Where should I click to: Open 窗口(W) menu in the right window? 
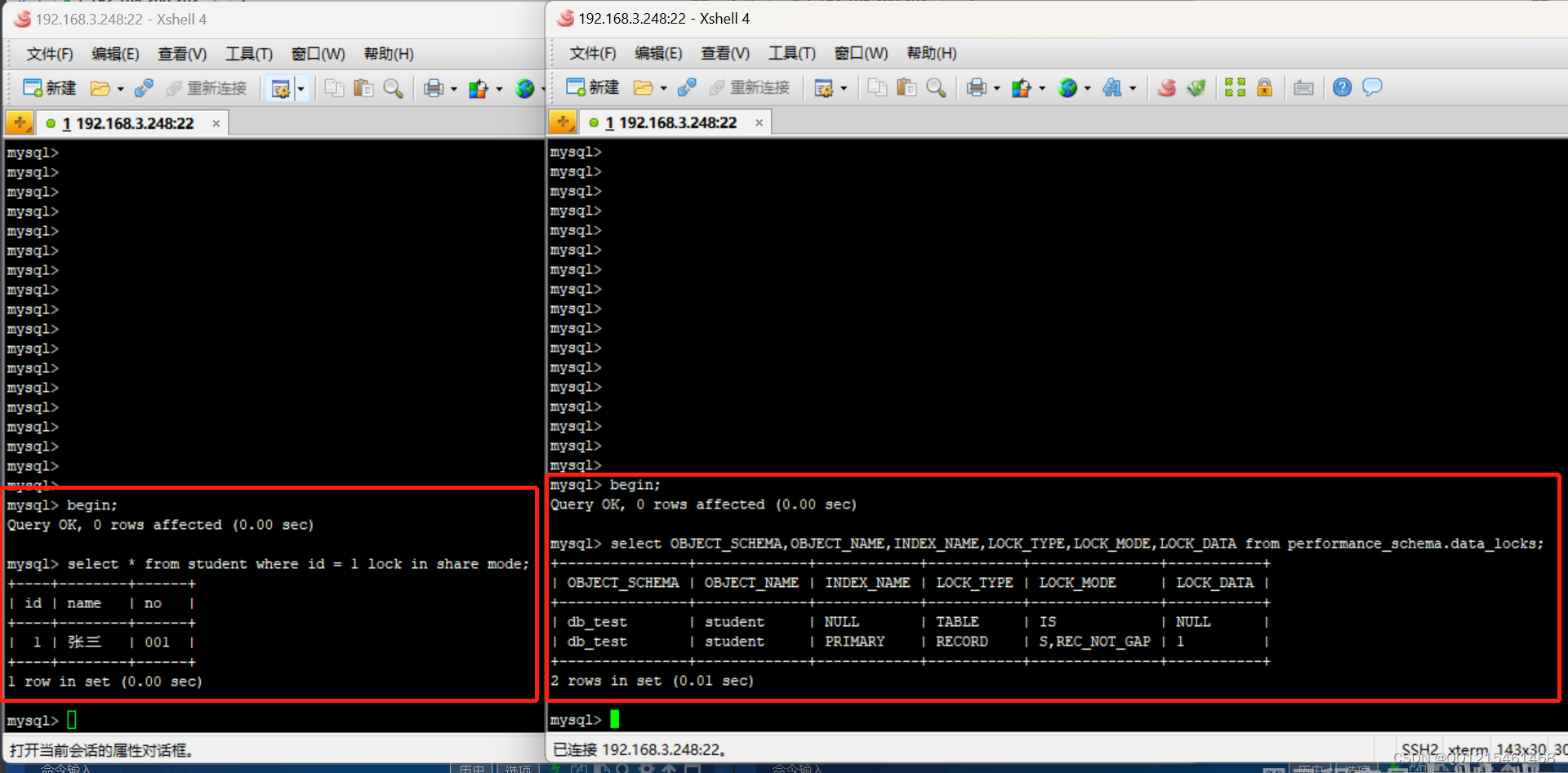[x=862, y=53]
